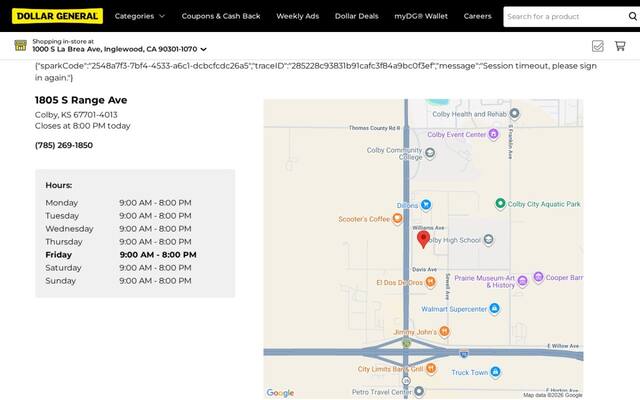Image resolution: width=640 pixels, height=400 pixels.
Task: Click the Cooper Barn marker
Action: [x=538, y=277]
